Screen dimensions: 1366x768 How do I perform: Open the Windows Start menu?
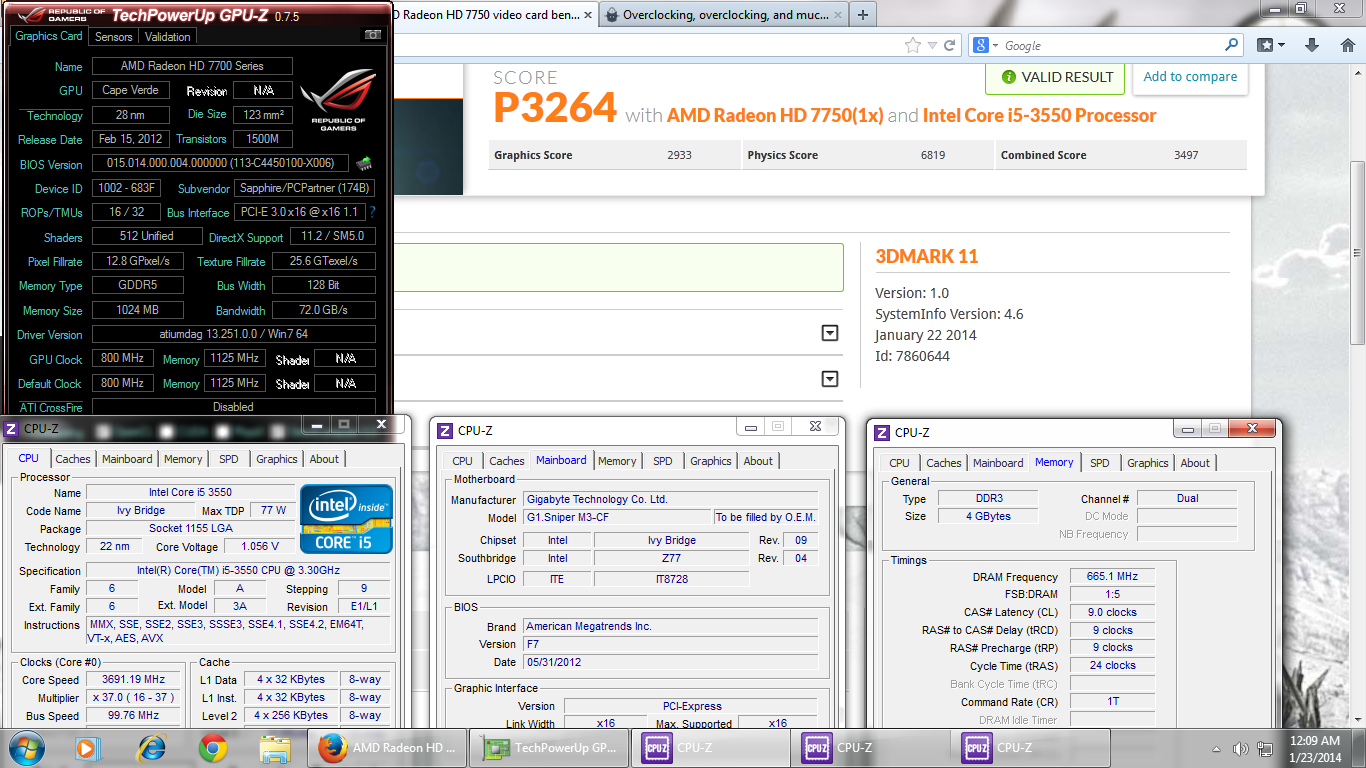click(x=25, y=748)
